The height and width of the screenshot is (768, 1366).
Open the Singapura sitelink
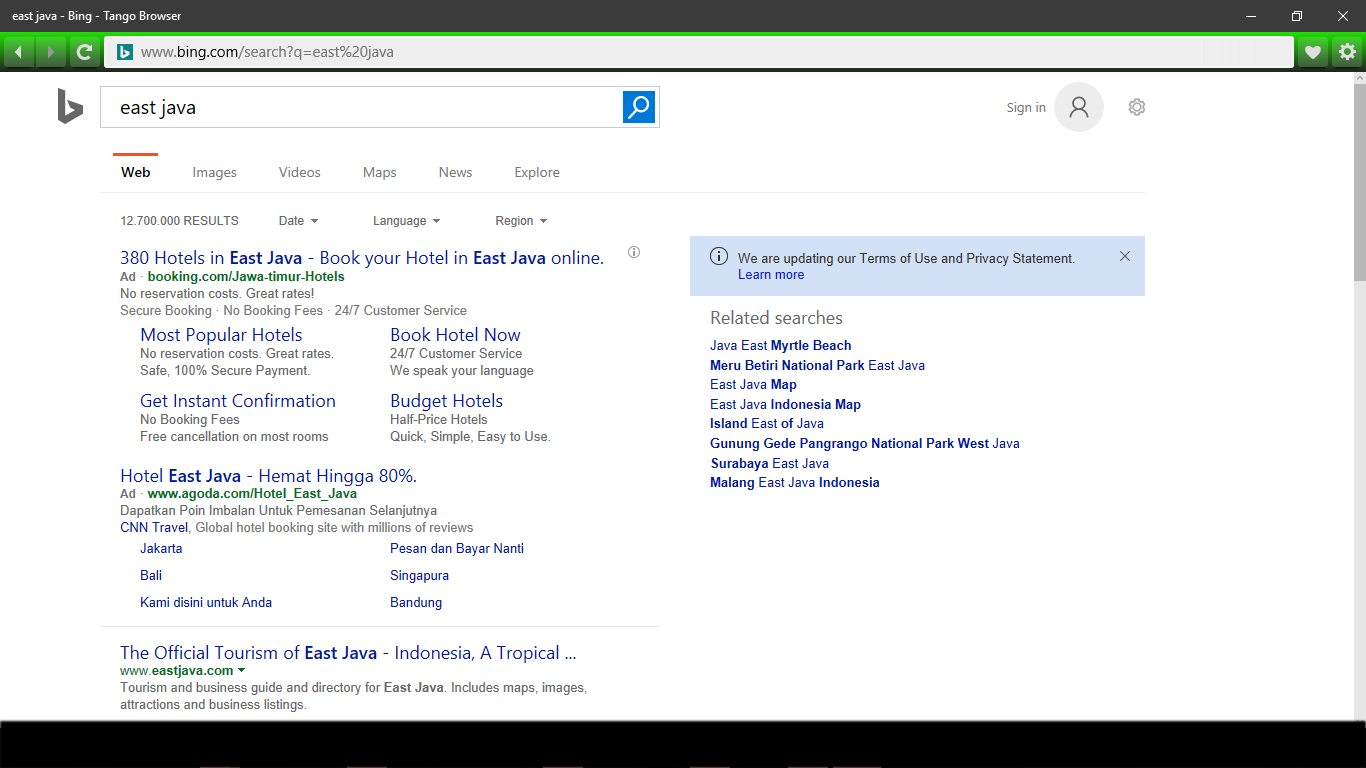(419, 575)
